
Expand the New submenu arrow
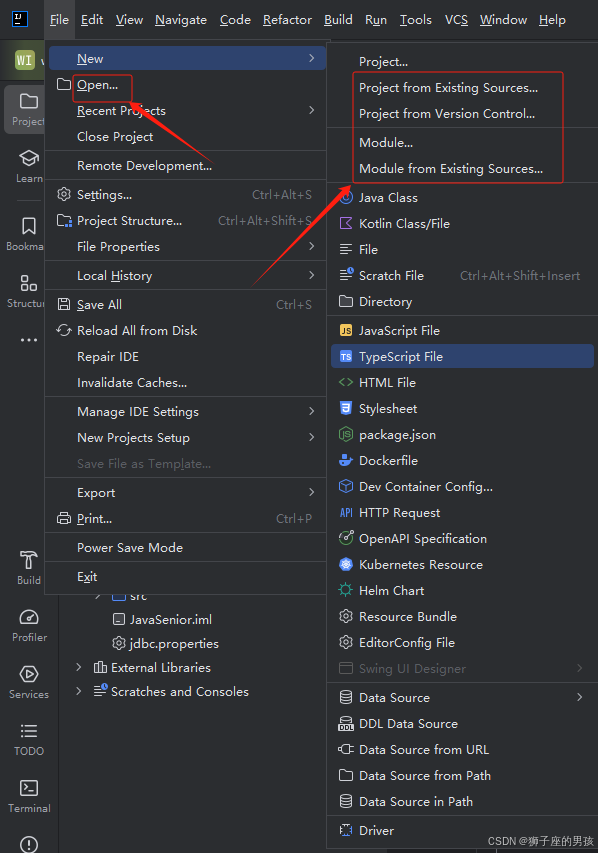click(x=311, y=58)
